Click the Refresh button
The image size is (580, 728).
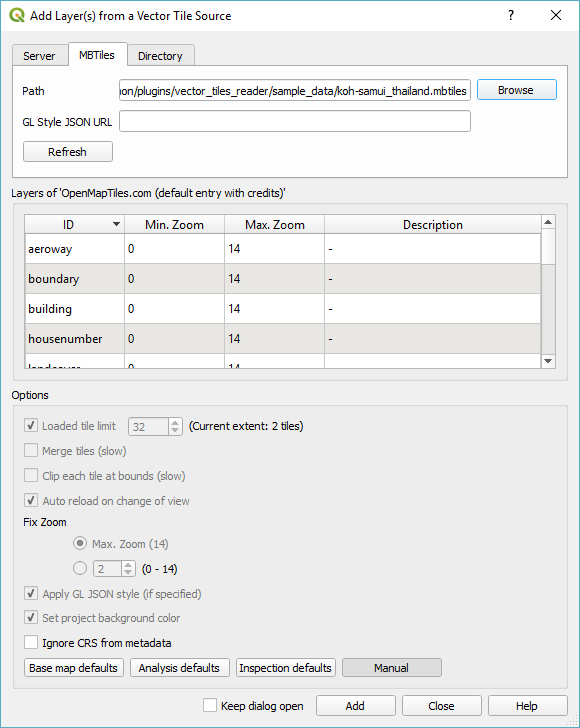pyautogui.click(x=68, y=152)
